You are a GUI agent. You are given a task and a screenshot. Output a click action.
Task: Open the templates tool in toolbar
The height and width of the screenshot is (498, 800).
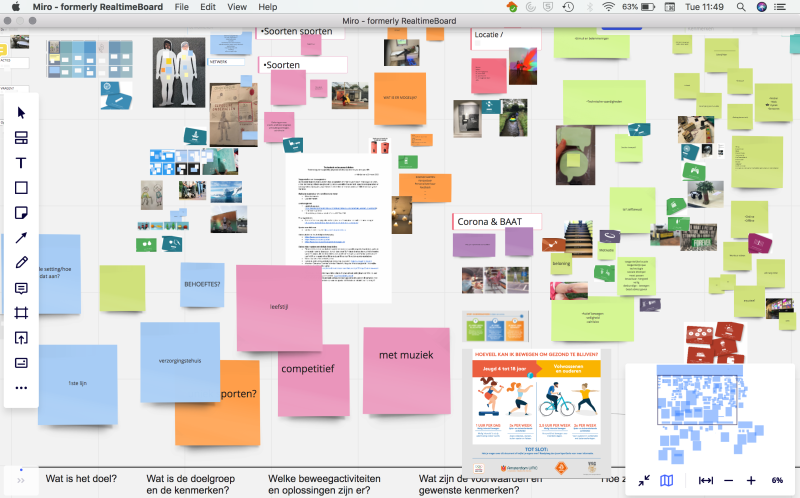22,138
